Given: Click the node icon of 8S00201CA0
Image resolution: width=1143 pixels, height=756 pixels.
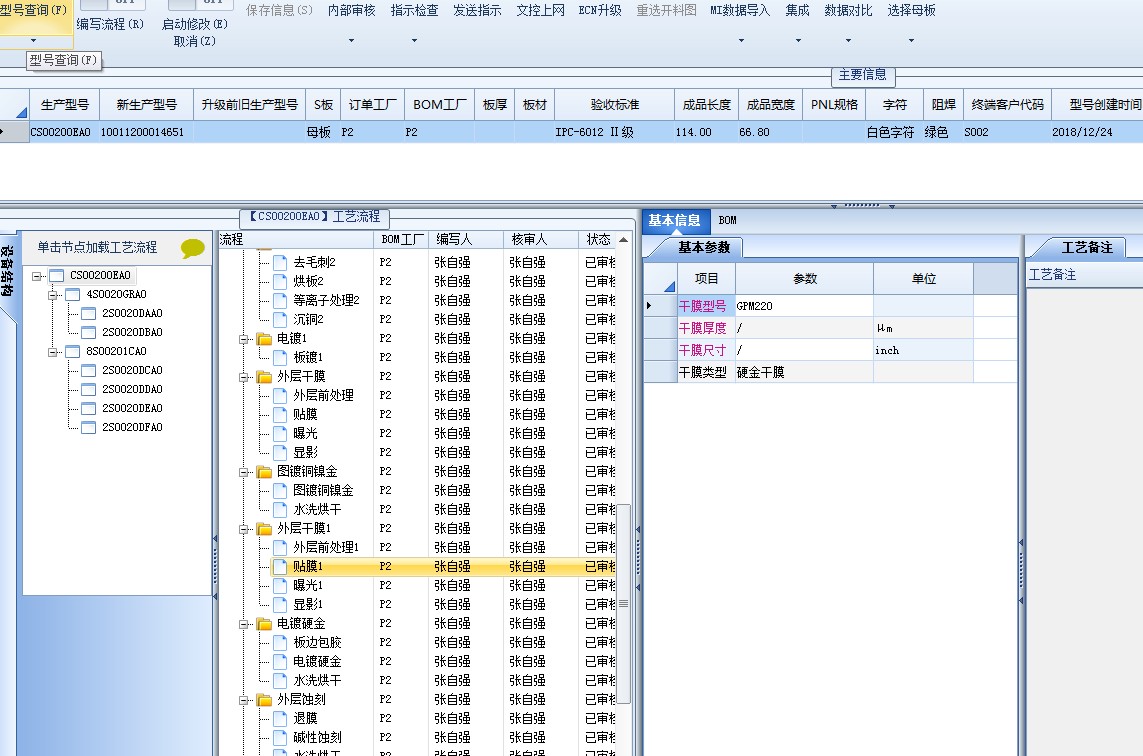Looking at the screenshot, I should coord(73,351).
